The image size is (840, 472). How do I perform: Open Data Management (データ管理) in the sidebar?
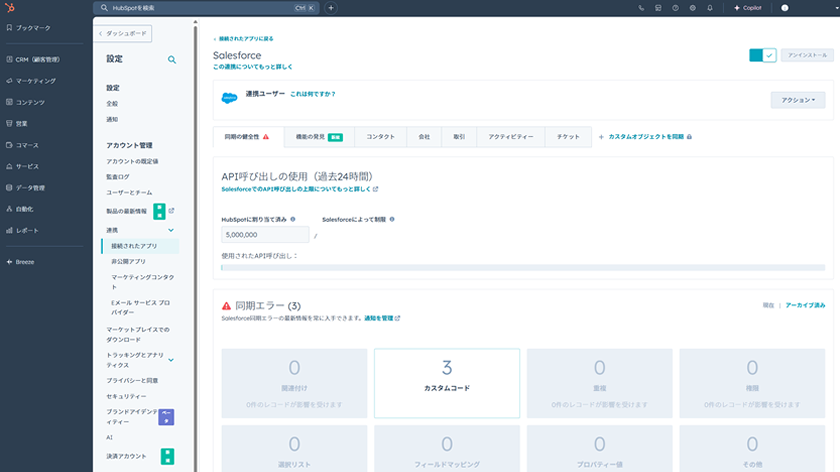(25, 188)
